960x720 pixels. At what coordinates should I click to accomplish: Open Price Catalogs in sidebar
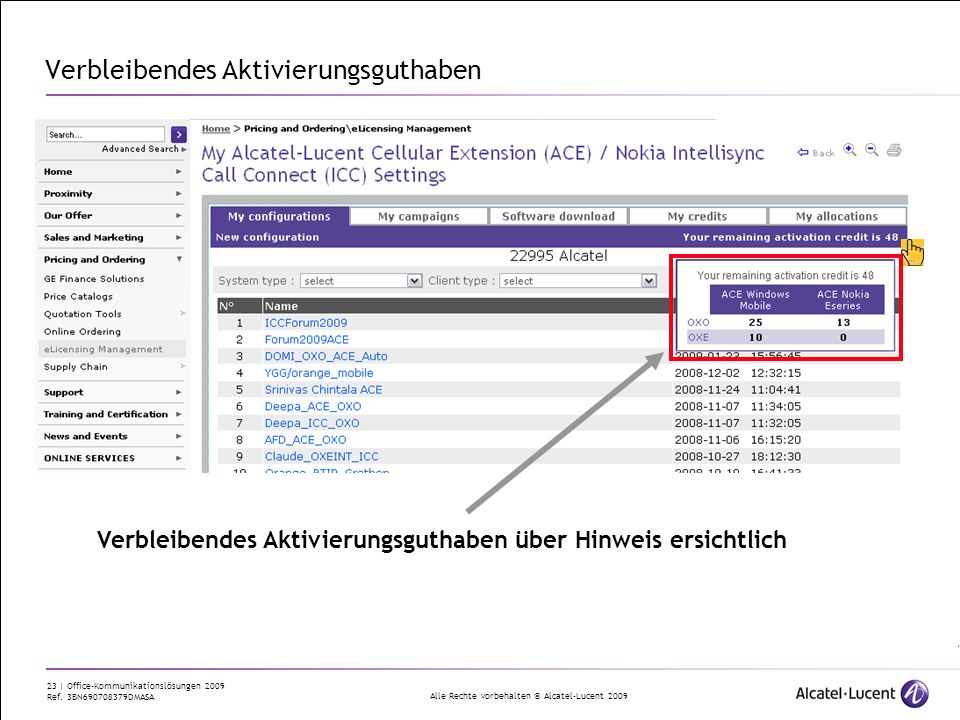point(78,296)
